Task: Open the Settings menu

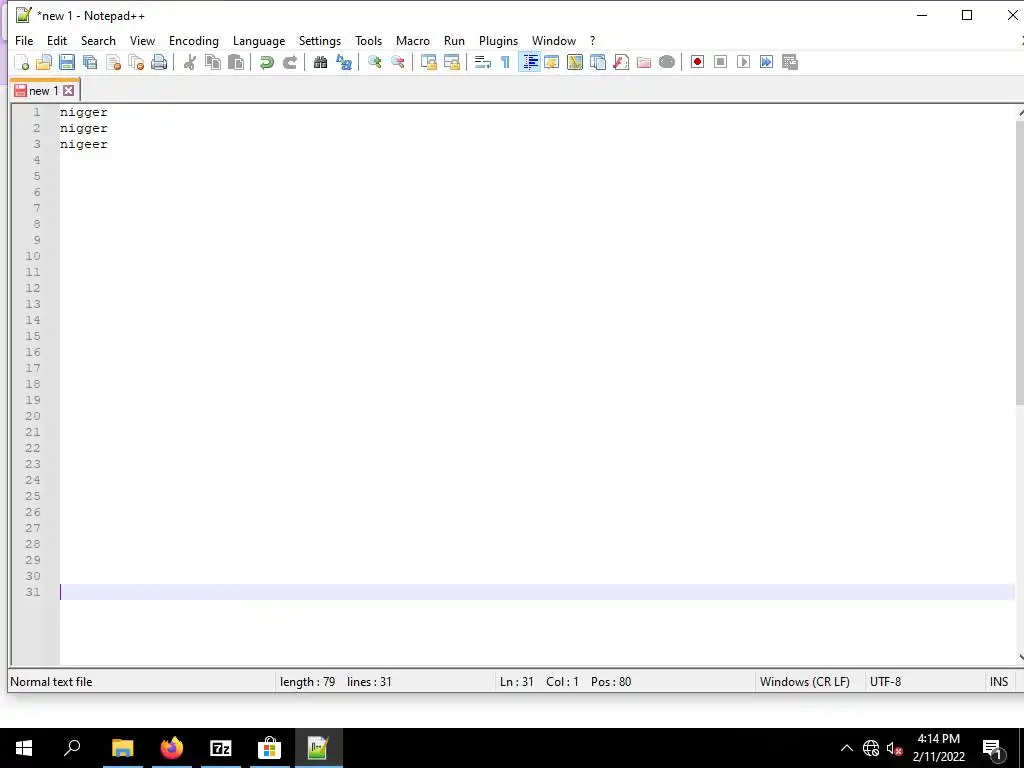Action: point(320,40)
